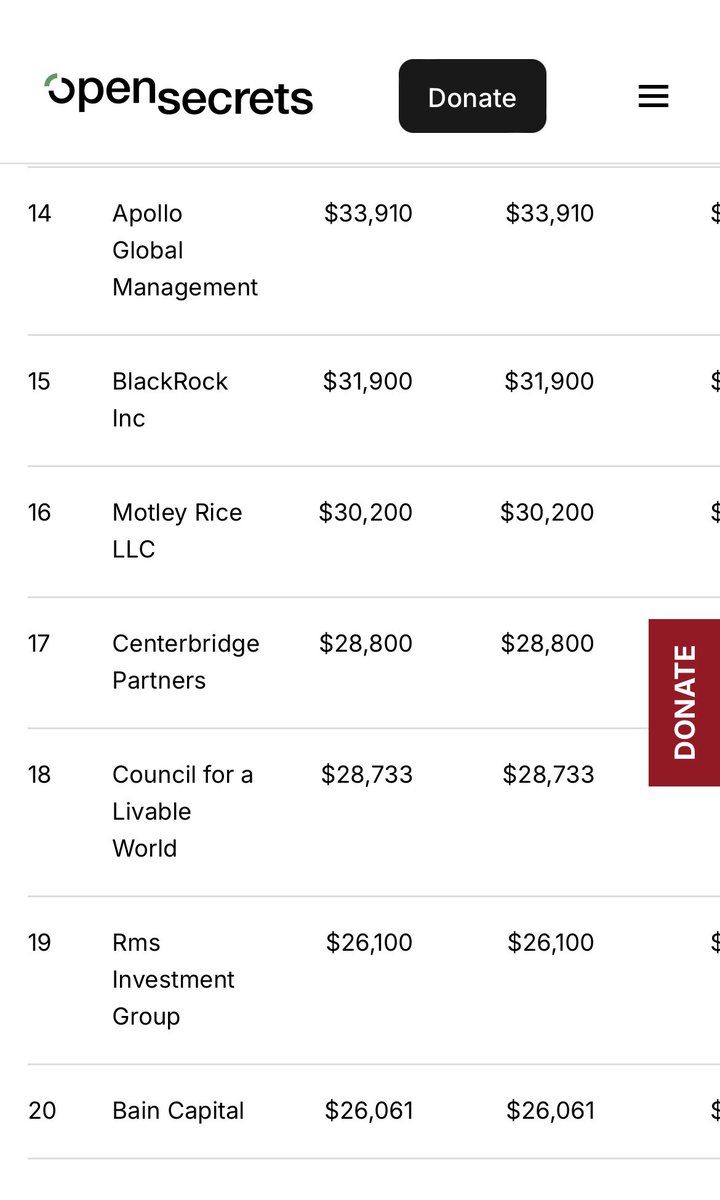720x1200 pixels.
Task: Open Apollo Global Management entry
Action: pyautogui.click(x=184, y=250)
